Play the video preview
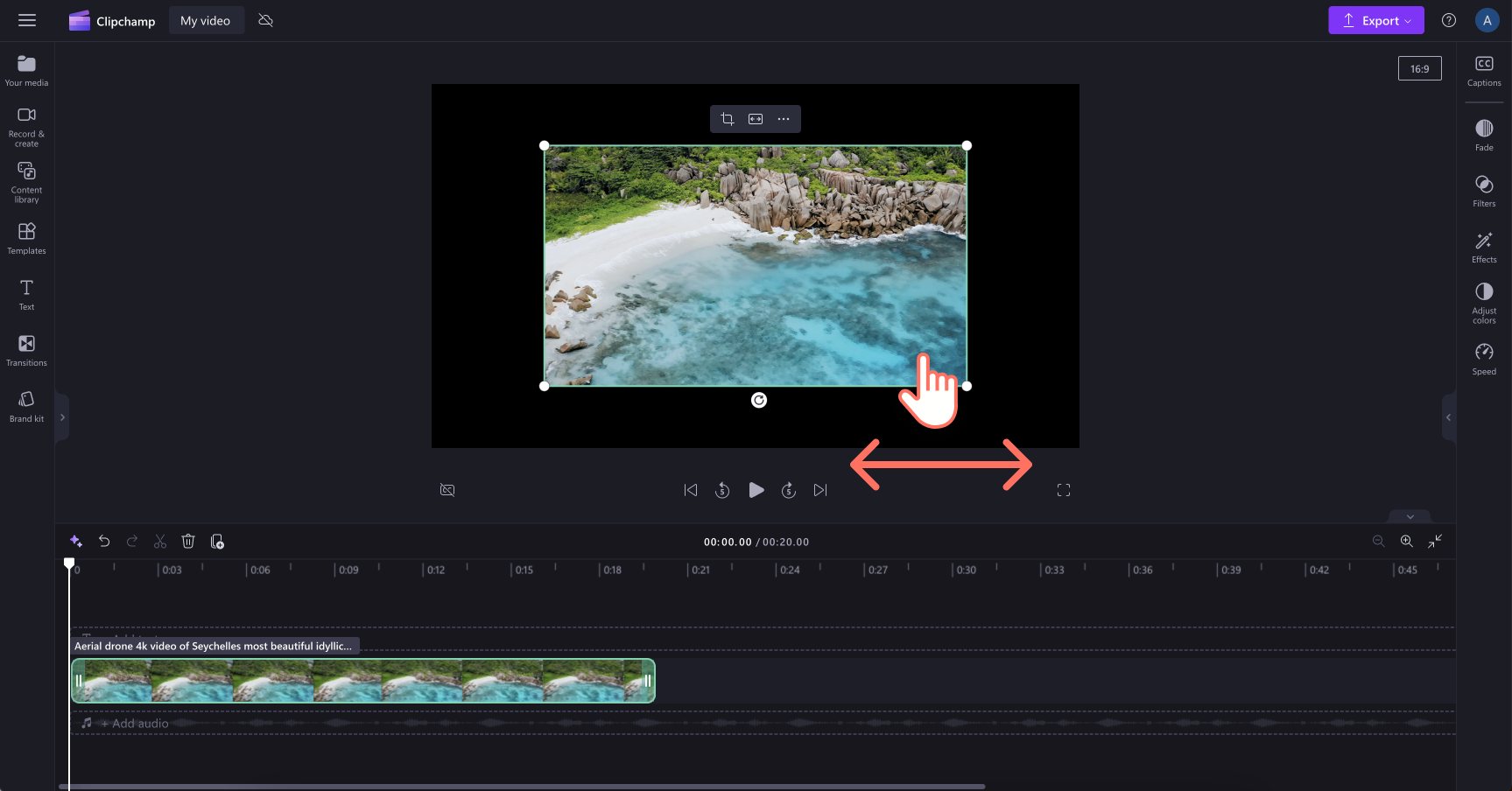Viewport: 1512px width, 791px height. (x=756, y=490)
